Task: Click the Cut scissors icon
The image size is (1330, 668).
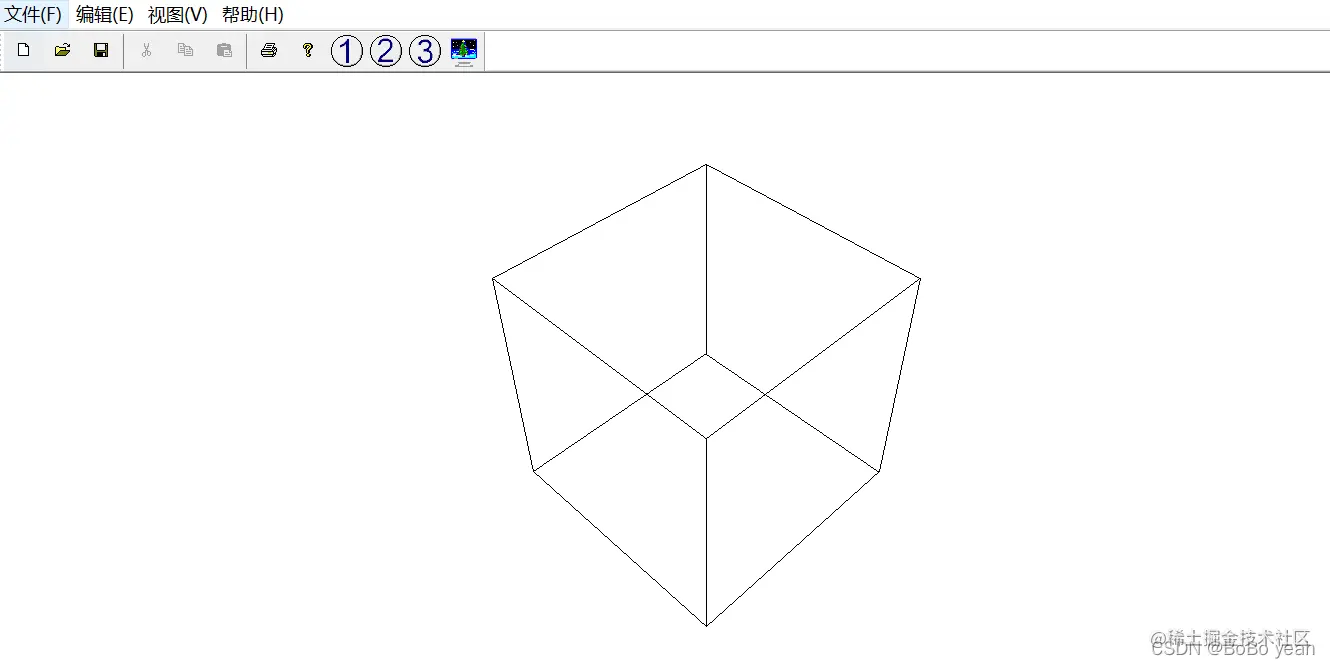Action: 146,50
